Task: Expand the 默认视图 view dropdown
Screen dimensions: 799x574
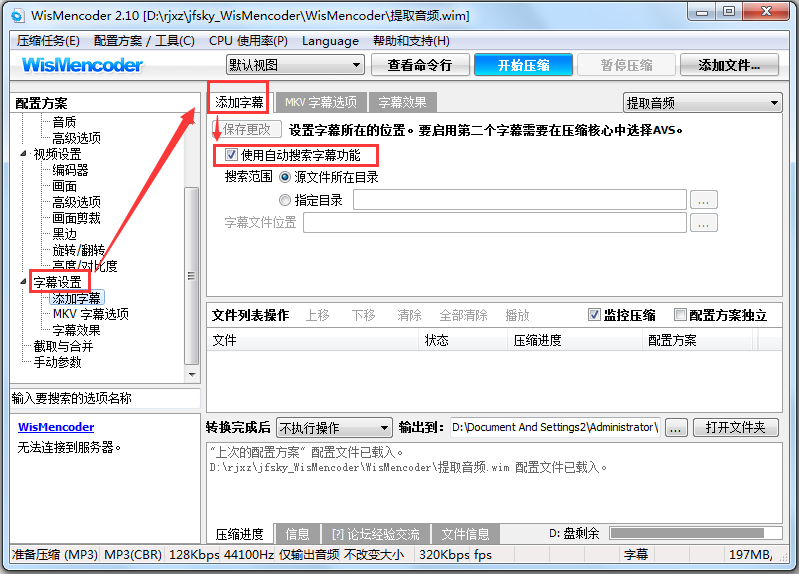Action: click(296, 65)
